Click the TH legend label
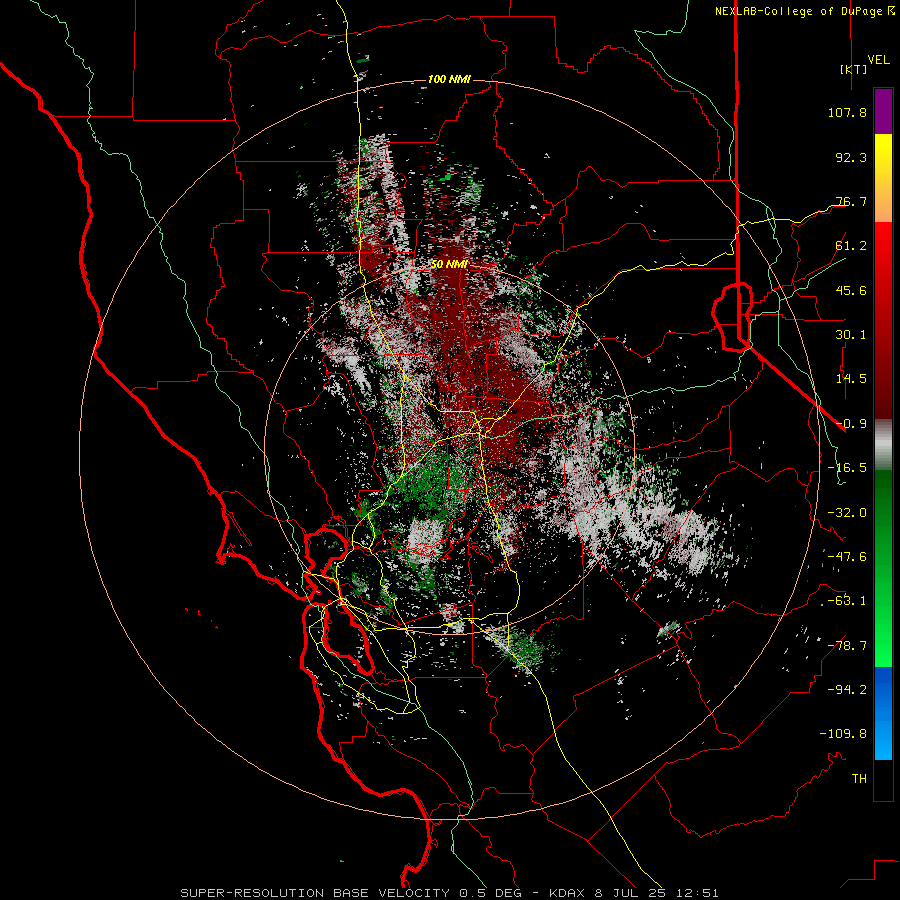This screenshot has height=900, width=900. click(859, 779)
